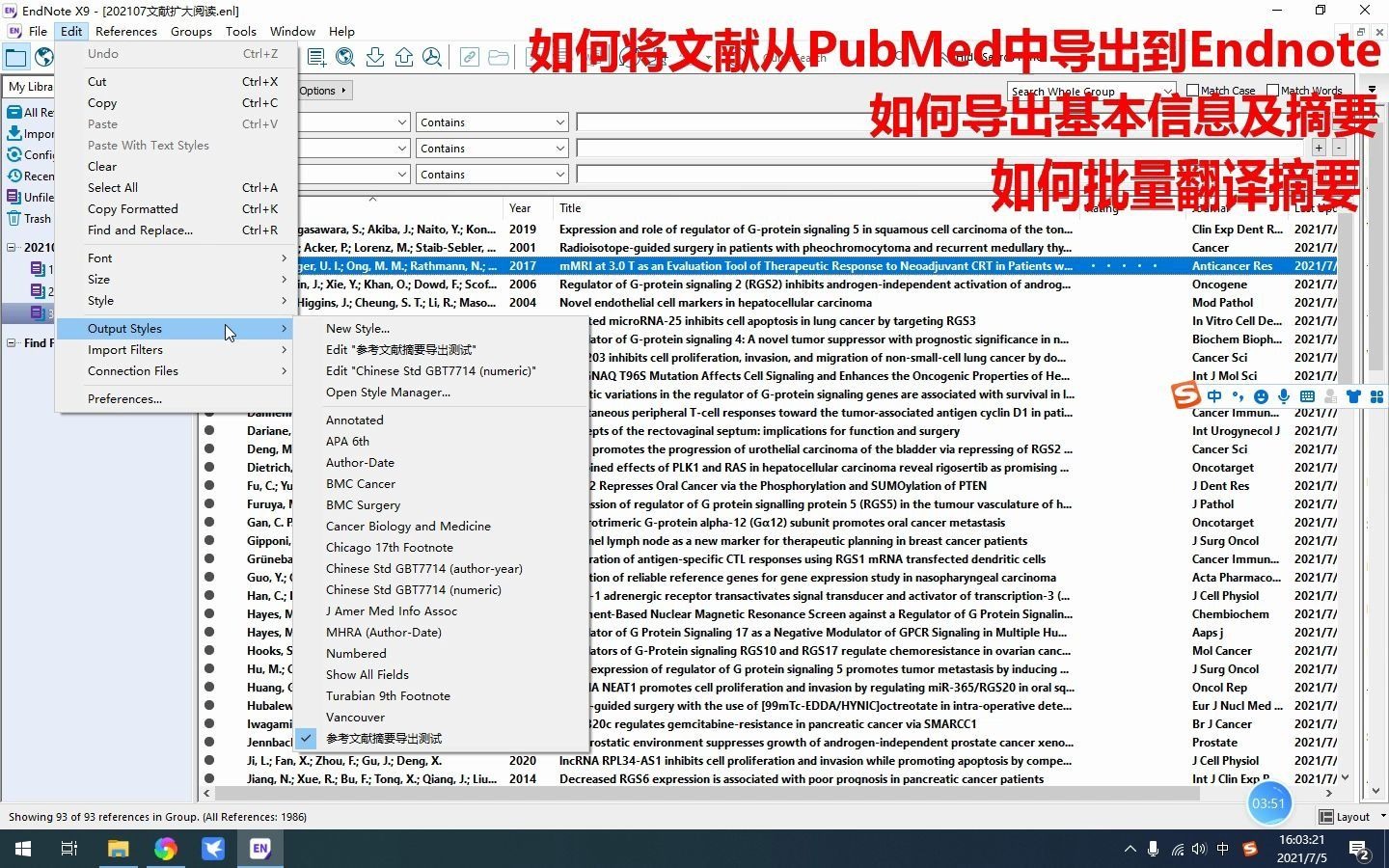
Task: Open Configure Sync in the sidebar
Action: click(30, 154)
